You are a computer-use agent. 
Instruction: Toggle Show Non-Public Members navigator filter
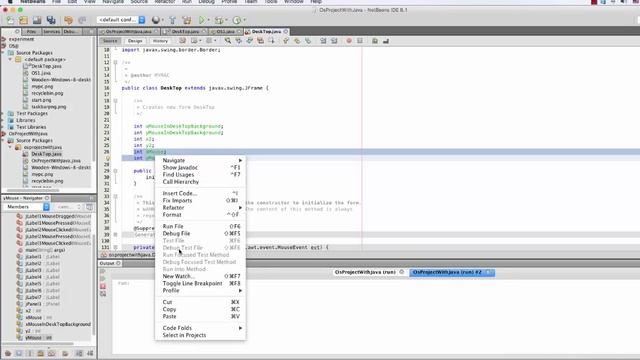40,353
